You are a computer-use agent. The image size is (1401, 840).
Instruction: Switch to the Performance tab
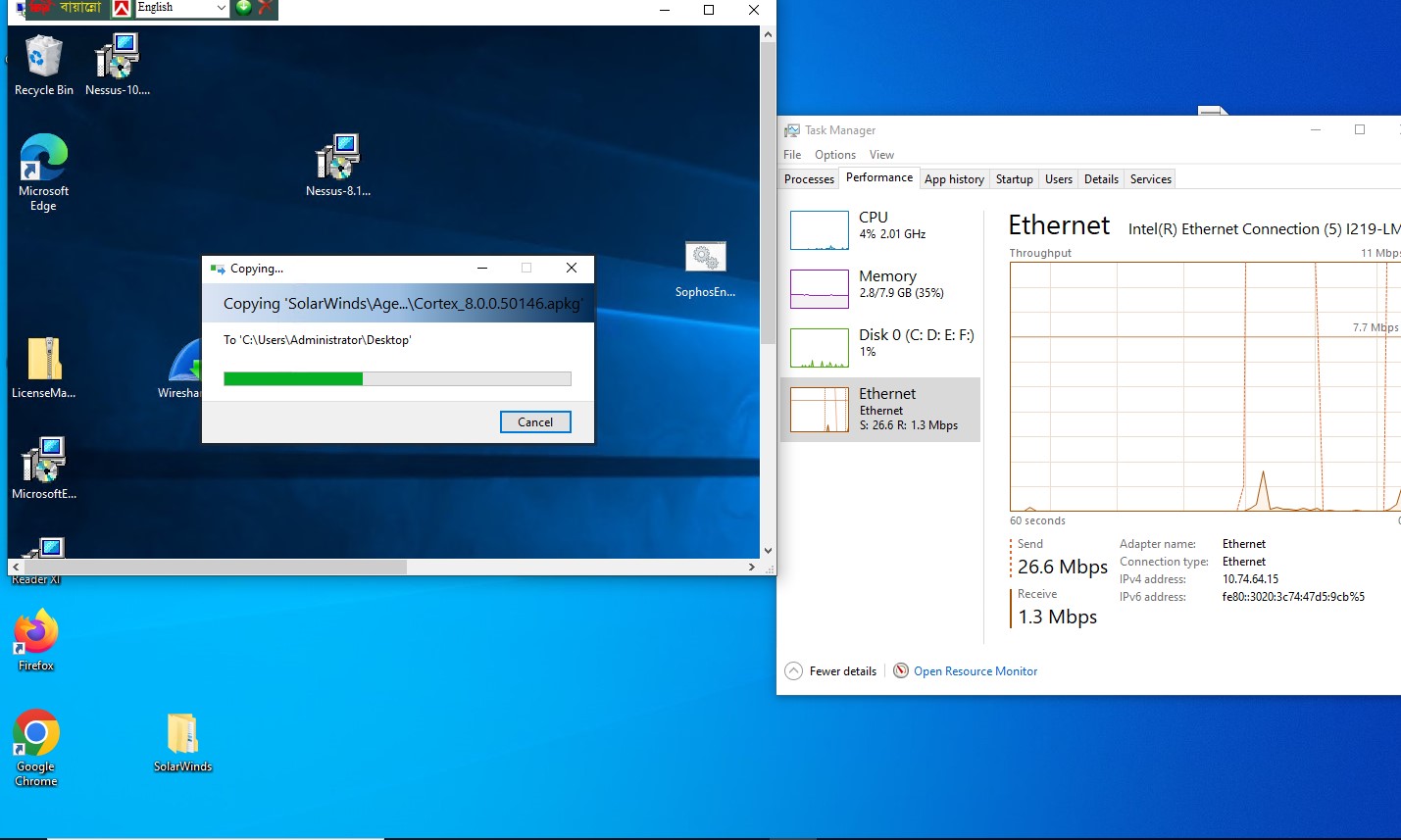coord(879,177)
